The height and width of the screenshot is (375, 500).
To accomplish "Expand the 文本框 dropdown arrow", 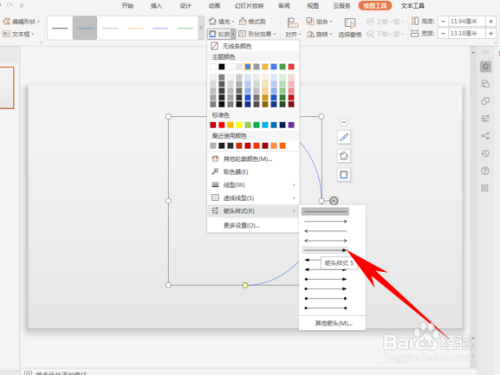I will [x=33, y=34].
